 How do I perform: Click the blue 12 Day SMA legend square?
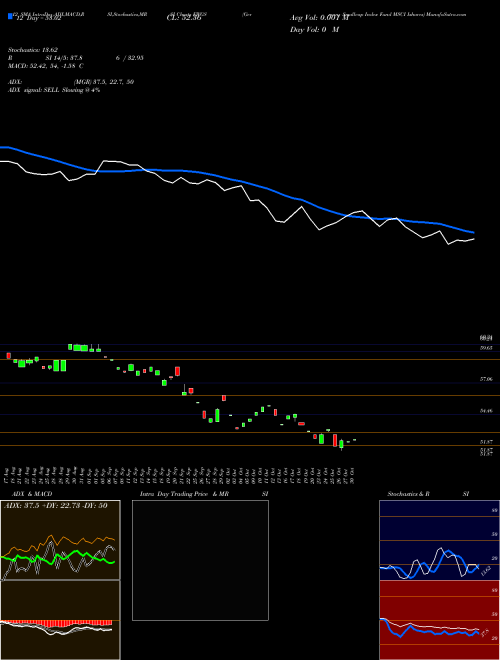click(10, 17)
